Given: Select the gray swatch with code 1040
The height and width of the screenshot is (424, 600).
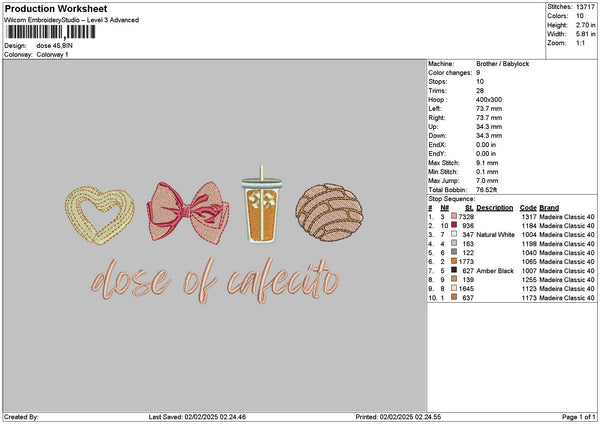Looking at the screenshot, I should click(453, 252).
